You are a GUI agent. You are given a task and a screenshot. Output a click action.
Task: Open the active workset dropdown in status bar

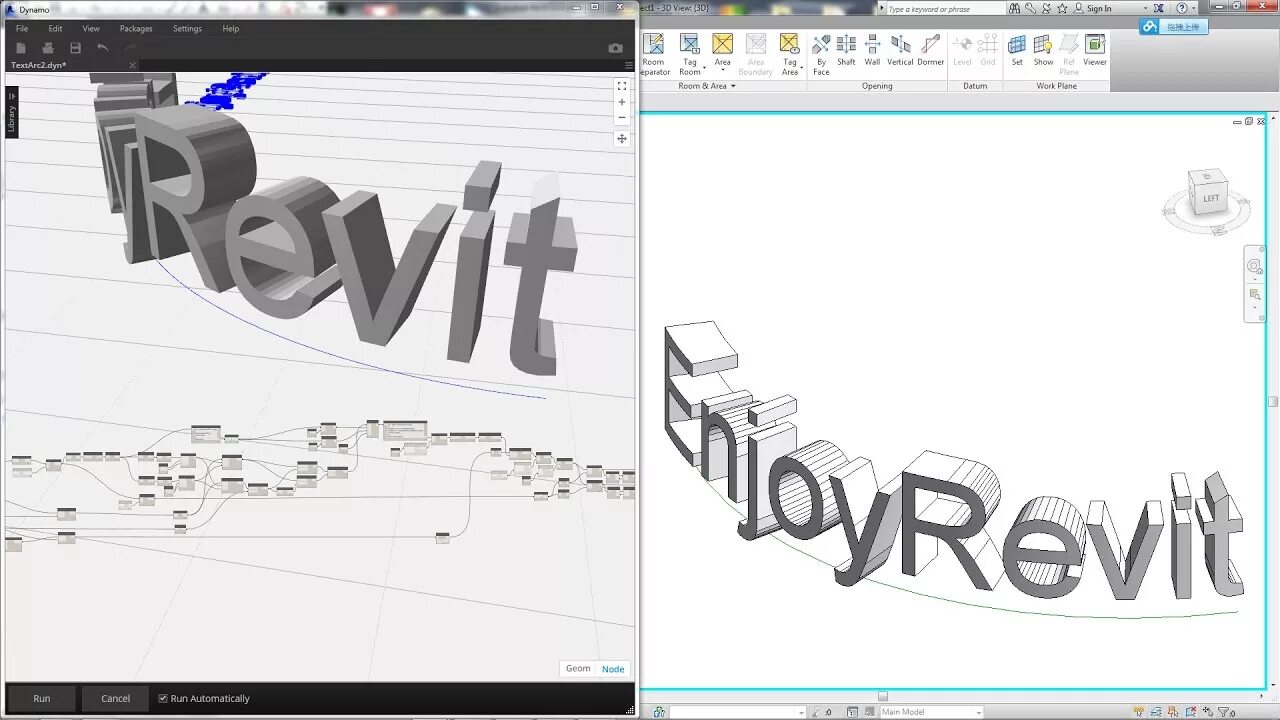[x=800, y=712]
